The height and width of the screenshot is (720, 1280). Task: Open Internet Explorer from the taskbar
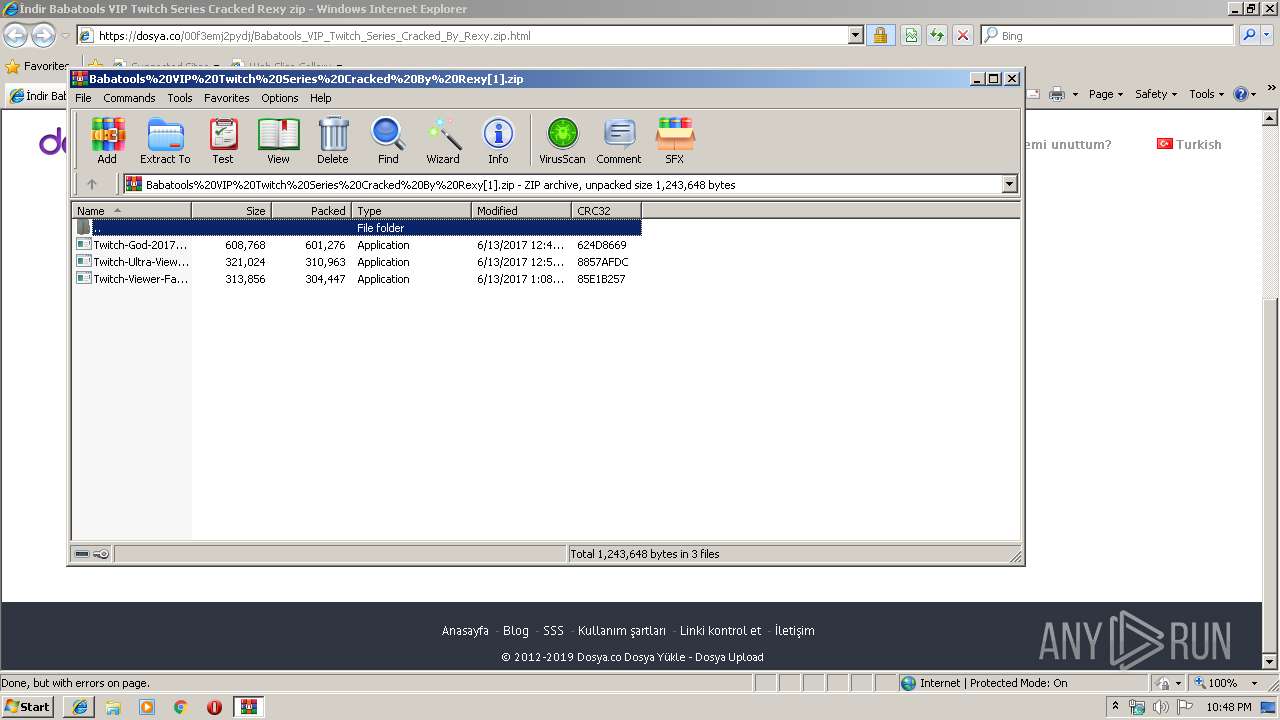pos(80,707)
